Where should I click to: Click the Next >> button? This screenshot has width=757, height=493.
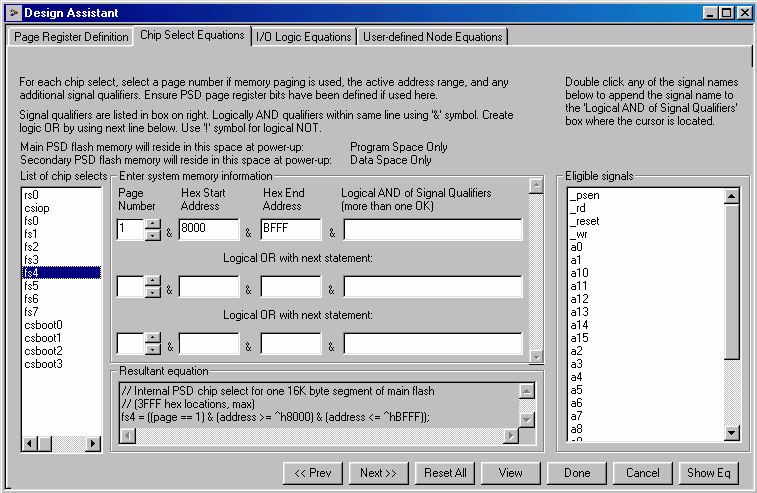coord(378,472)
